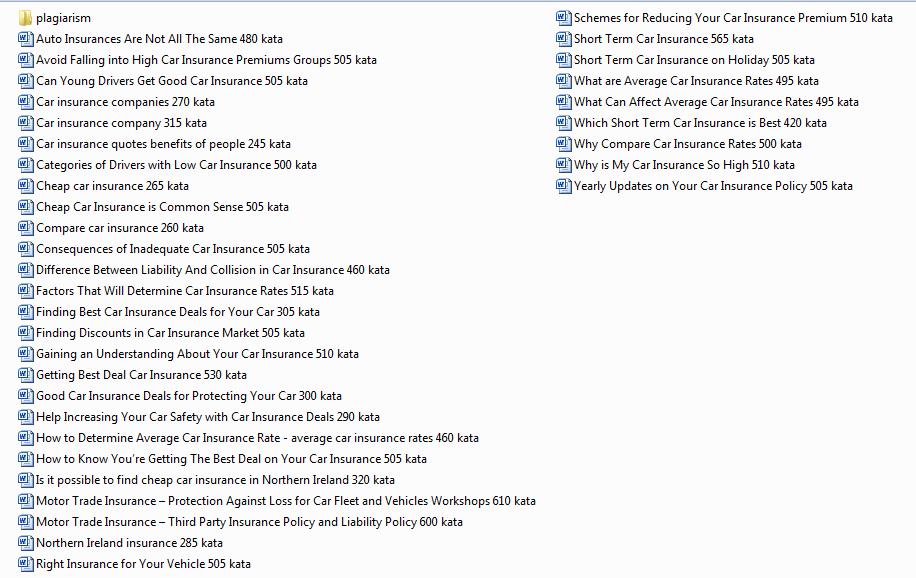The width and height of the screenshot is (916, 578).
Task: Select What are Average Car Insurance Rates file
Action: (696, 81)
